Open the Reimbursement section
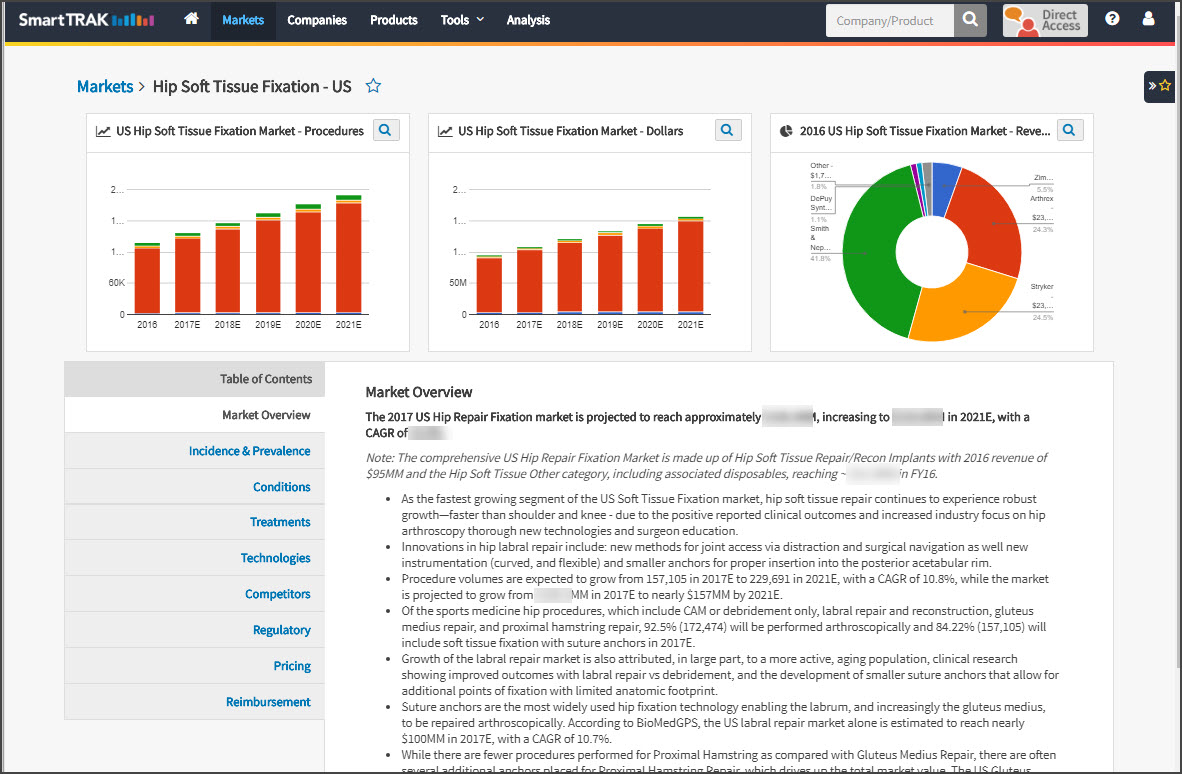Screen dimensions: 1182x774 pos(194,702)
